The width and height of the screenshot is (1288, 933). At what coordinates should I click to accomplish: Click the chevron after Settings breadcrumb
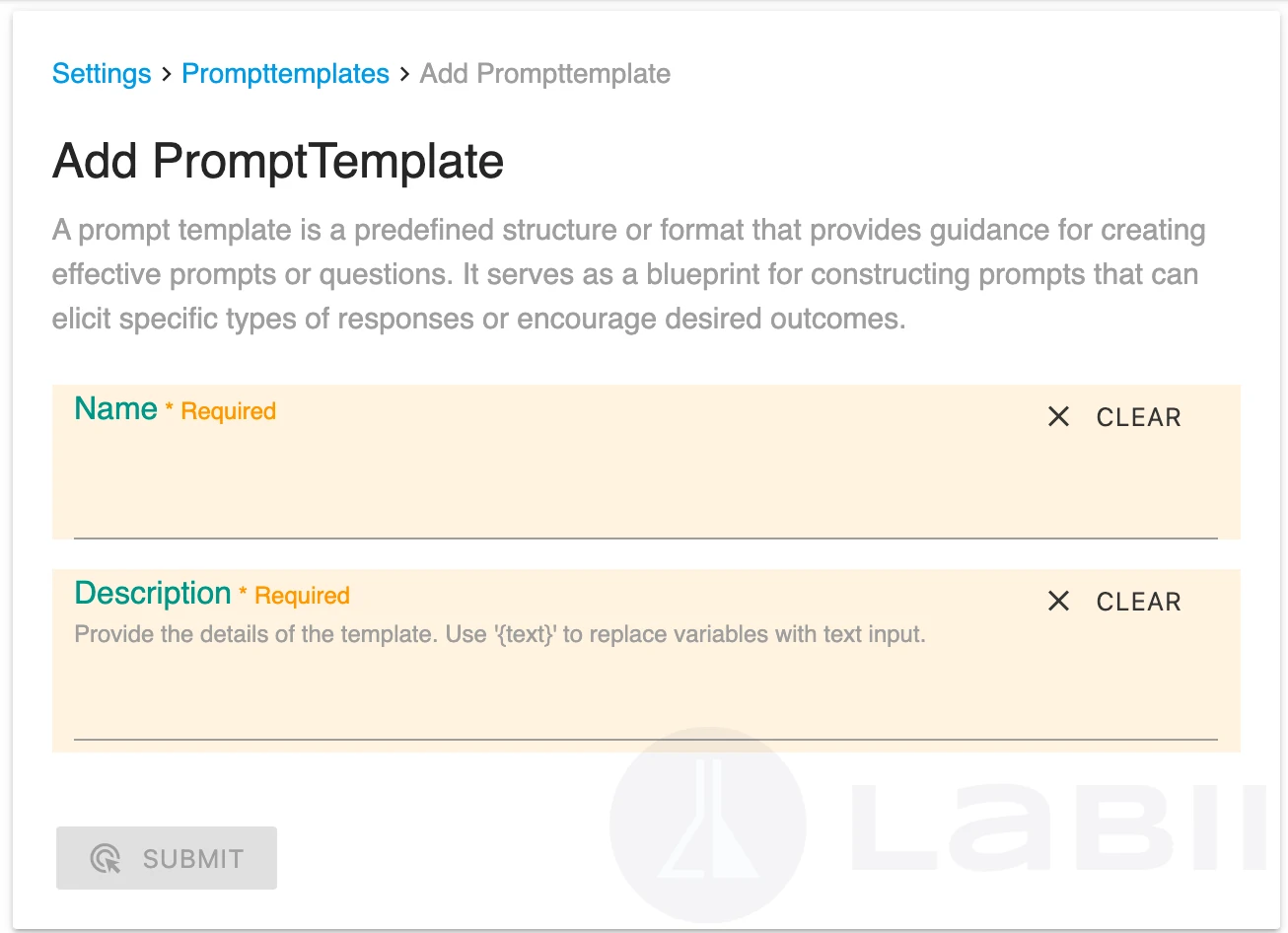[x=167, y=74]
